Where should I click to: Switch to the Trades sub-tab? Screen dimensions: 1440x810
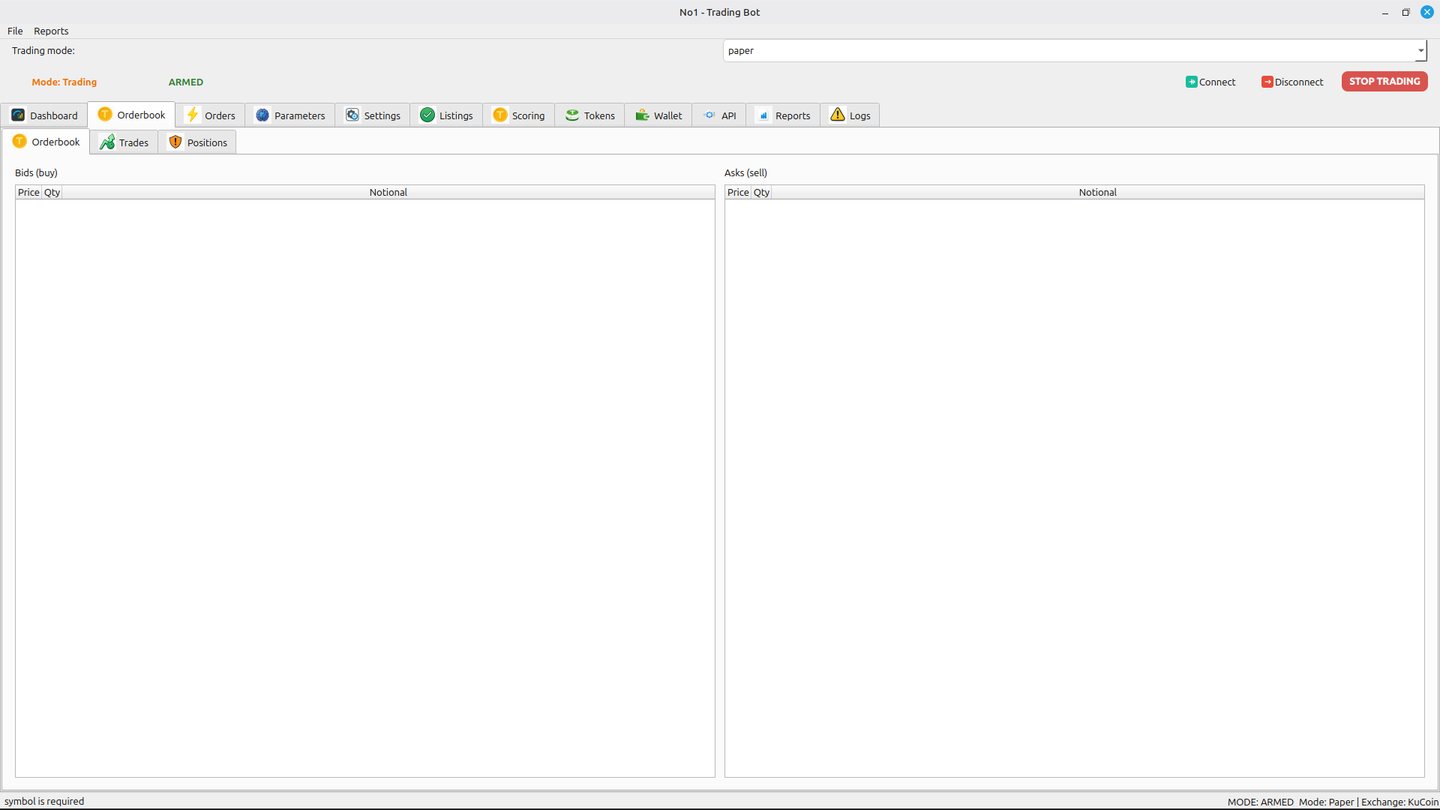[124, 142]
